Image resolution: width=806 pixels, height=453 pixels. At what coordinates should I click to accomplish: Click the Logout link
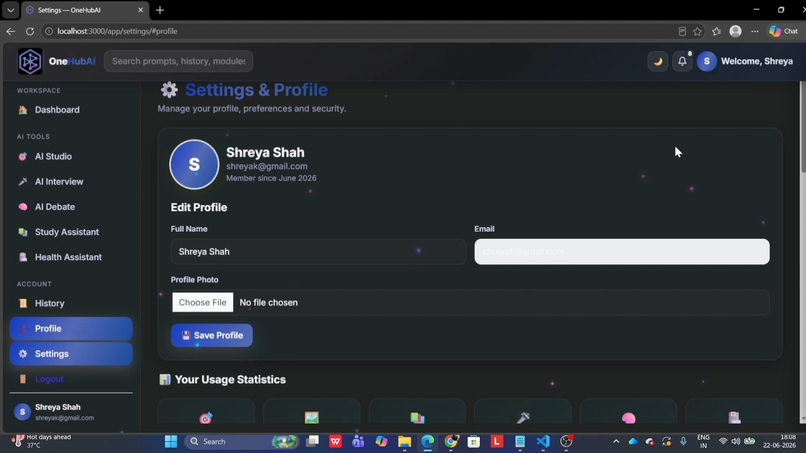click(x=49, y=379)
